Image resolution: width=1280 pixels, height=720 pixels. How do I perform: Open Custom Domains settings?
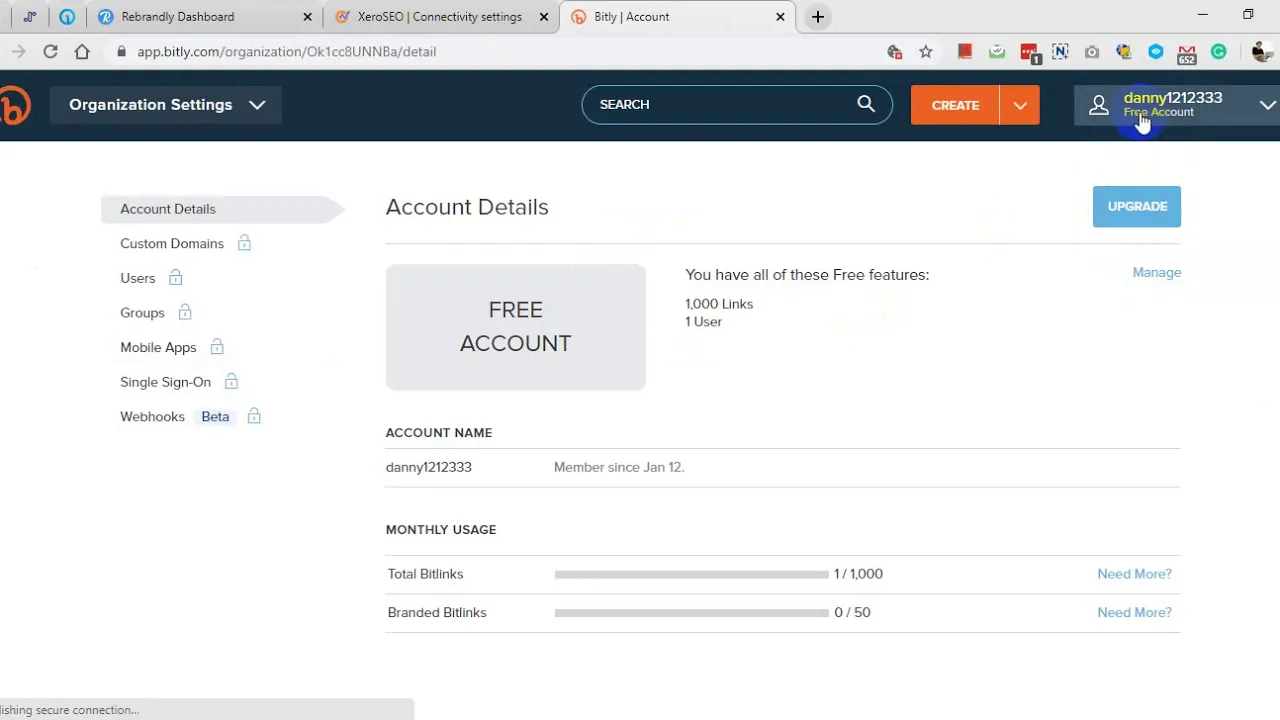172,243
